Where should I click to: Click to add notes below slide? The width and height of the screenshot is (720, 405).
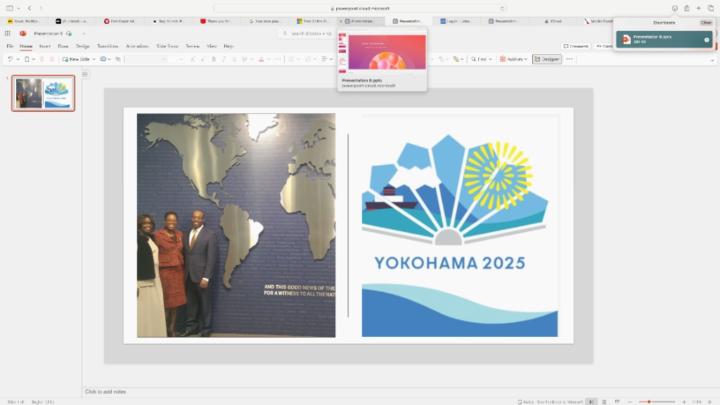(x=108, y=392)
